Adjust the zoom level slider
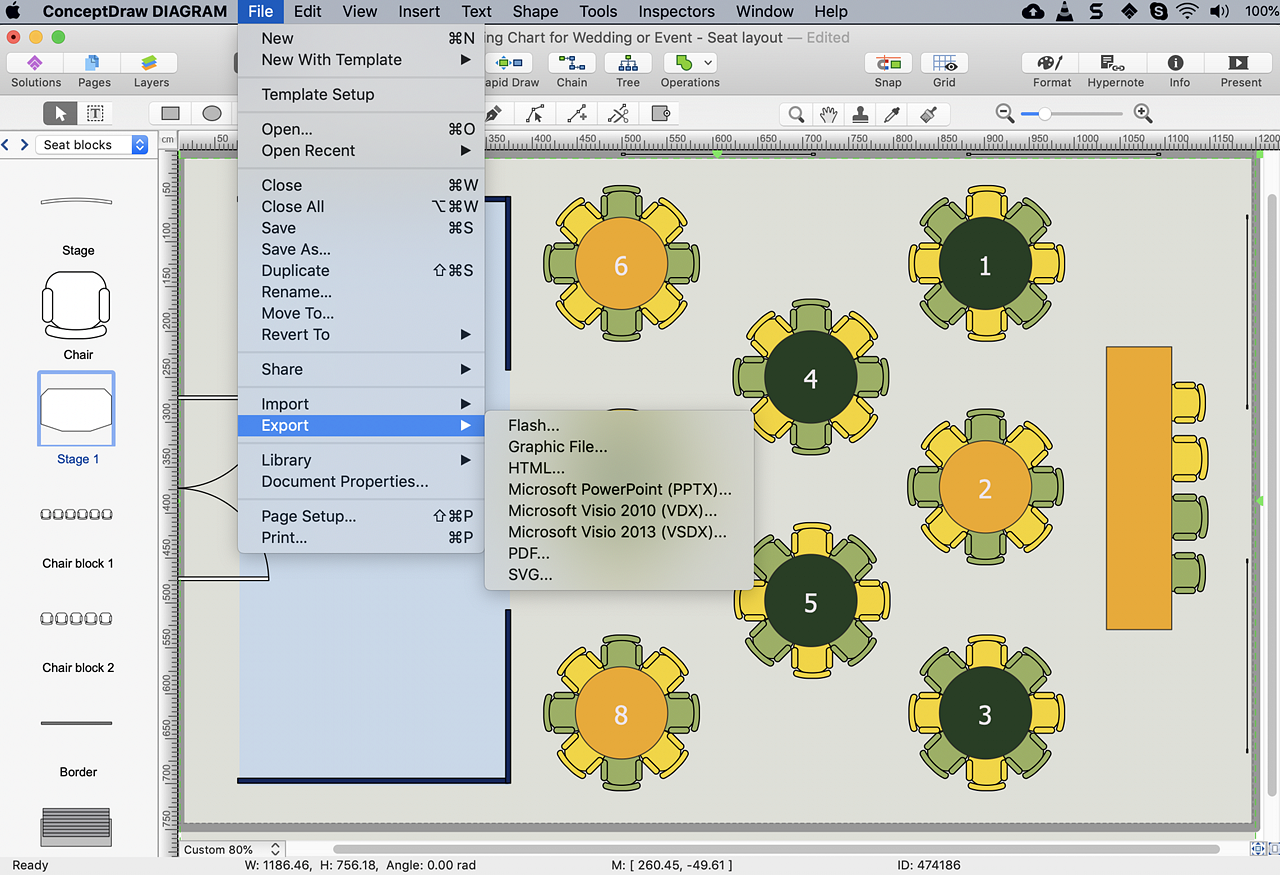This screenshot has width=1280, height=875. point(1073,114)
